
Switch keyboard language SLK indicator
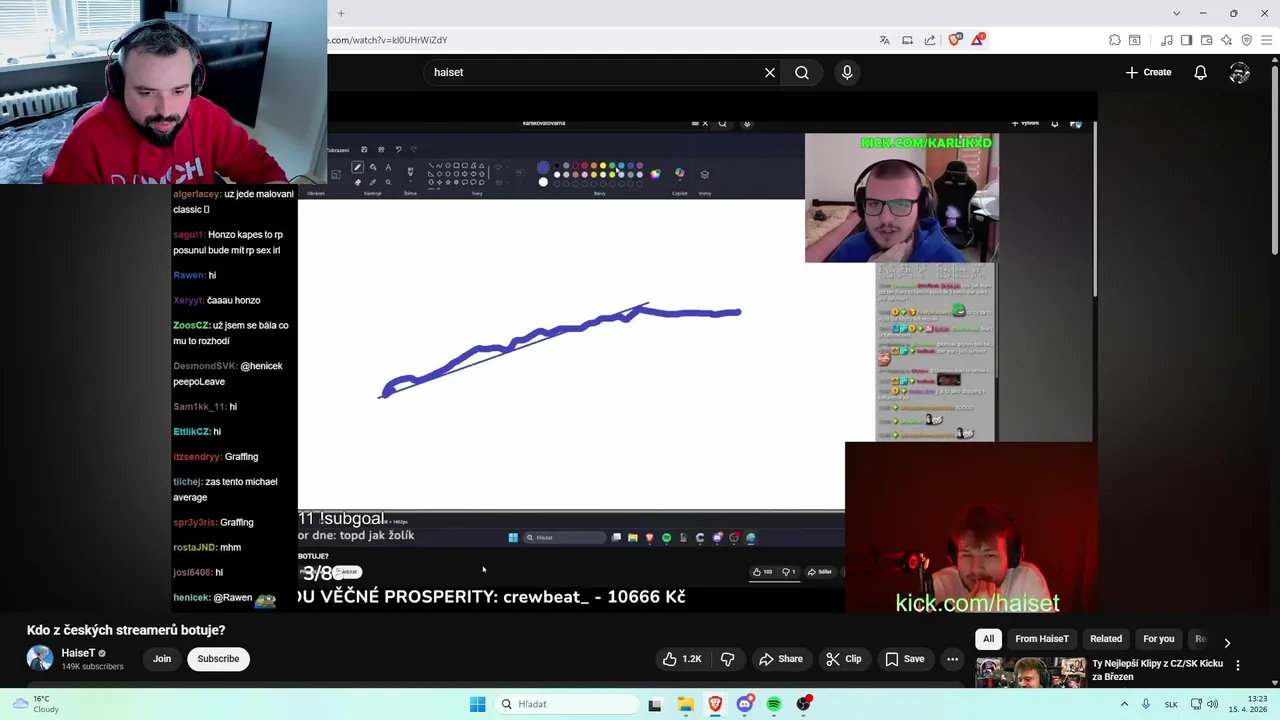click(x=1171, y=704)
